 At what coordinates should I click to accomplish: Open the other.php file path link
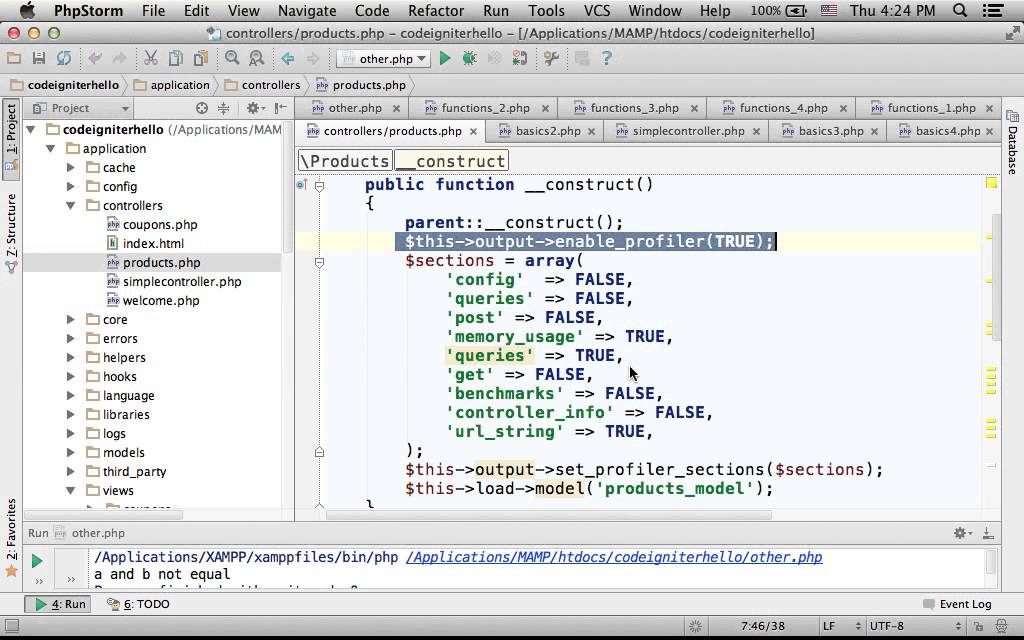tap(614, 557)
